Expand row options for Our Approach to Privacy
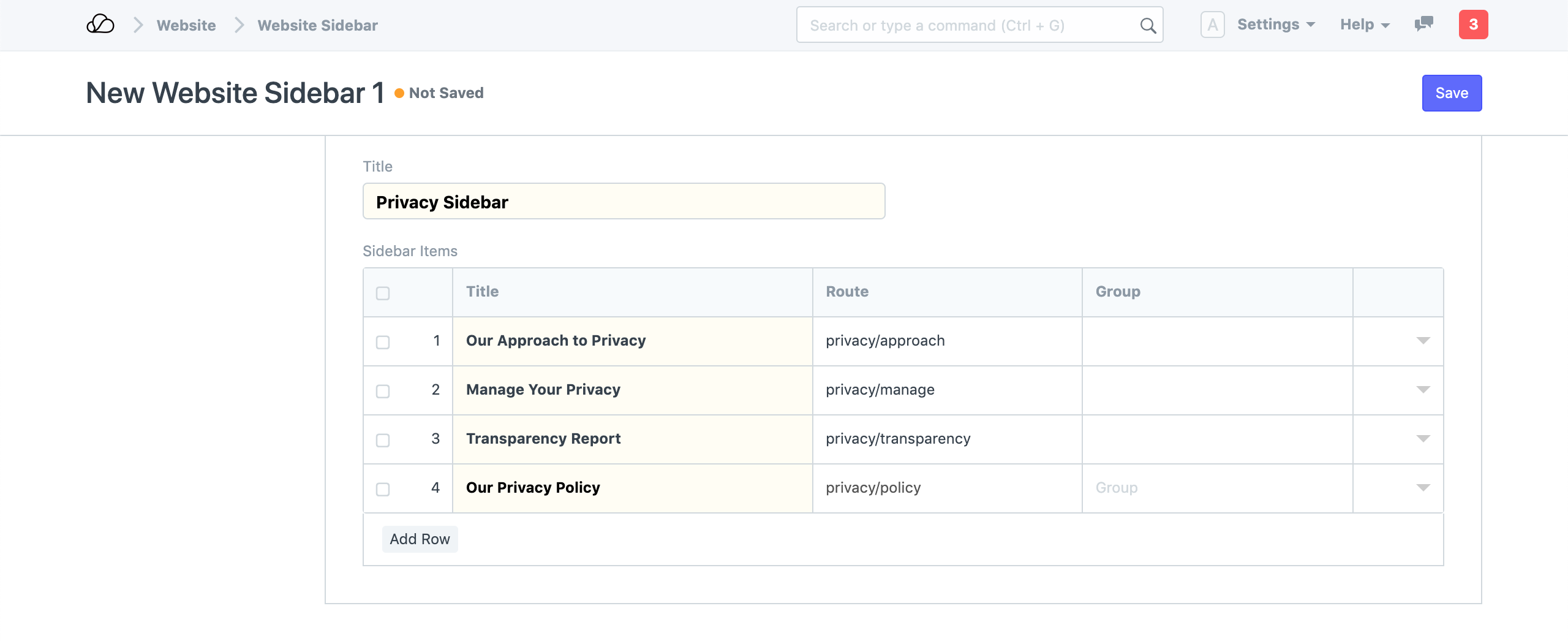The width and height of the screenshot is (1568, 641). (x=1423, y=341)
